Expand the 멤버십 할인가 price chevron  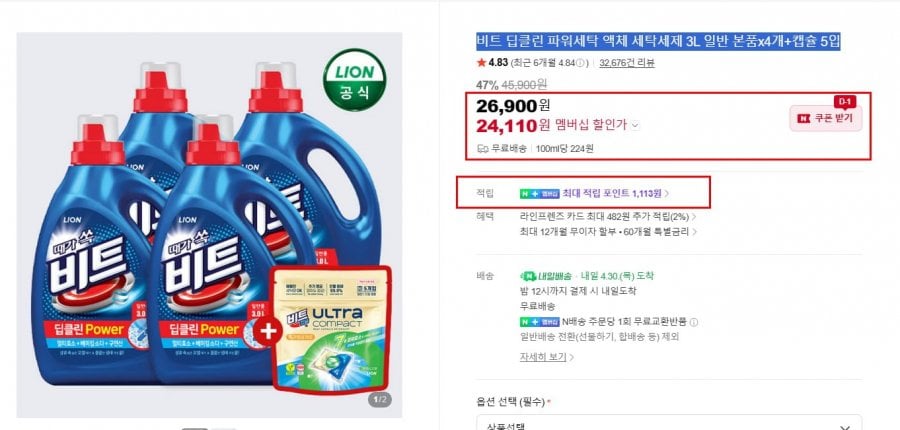click(635, 126)
